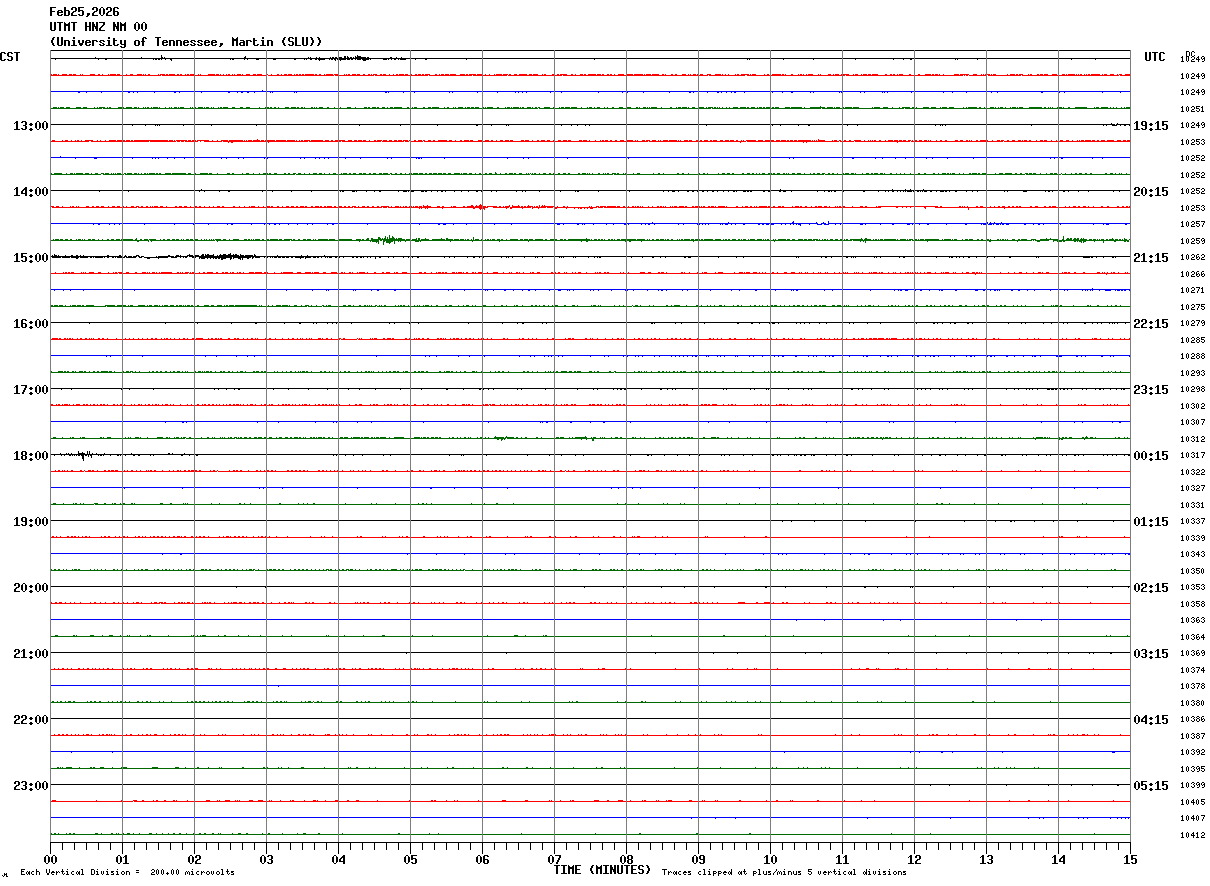Screen dimensions: 1210x886
Task: Click the 22:15 UTC time label
Action: [x=1151, y=324]
